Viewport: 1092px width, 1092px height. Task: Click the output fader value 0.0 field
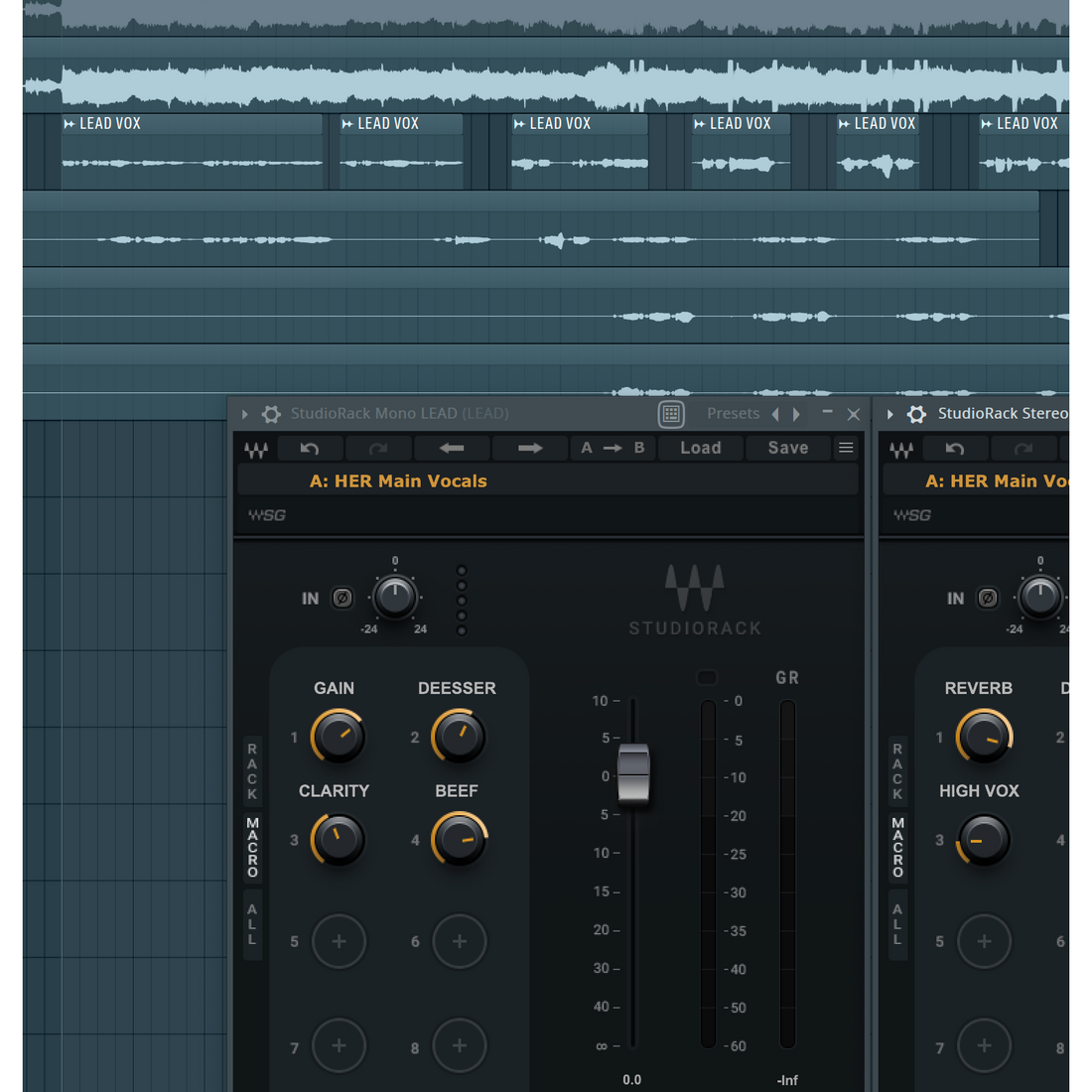[x=632, y=1079]
